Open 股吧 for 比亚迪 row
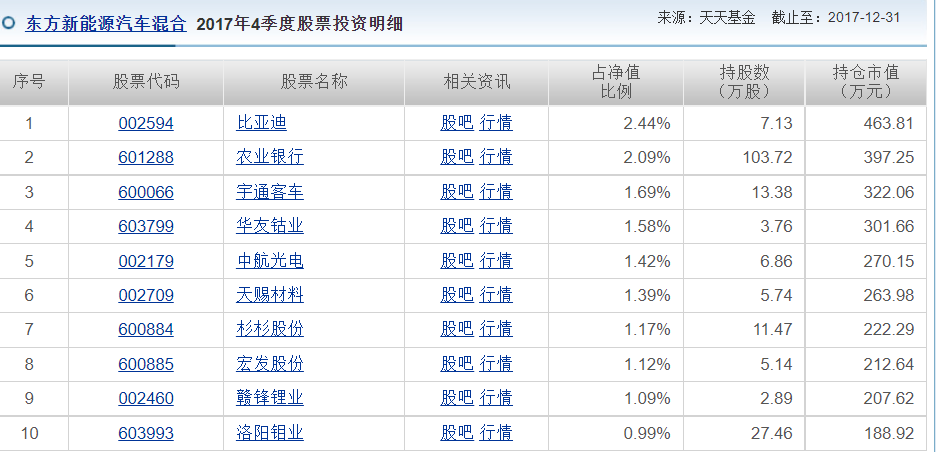The height and width of the screenshot is (452, 936). [457, 123]
